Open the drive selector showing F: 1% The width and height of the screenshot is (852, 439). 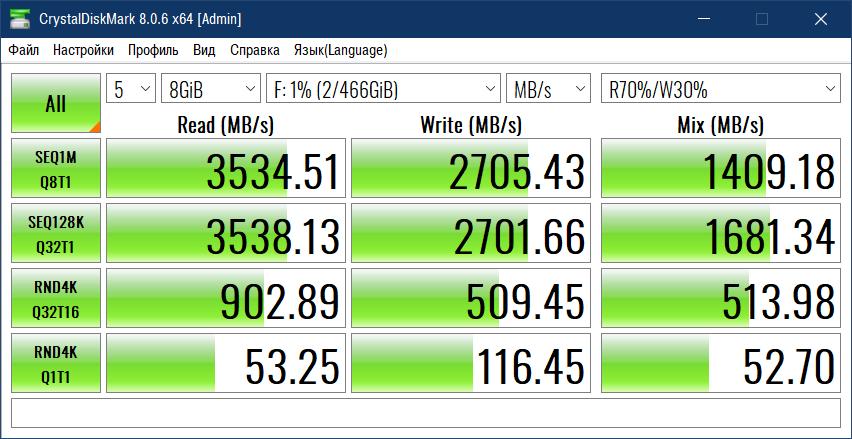383,89
